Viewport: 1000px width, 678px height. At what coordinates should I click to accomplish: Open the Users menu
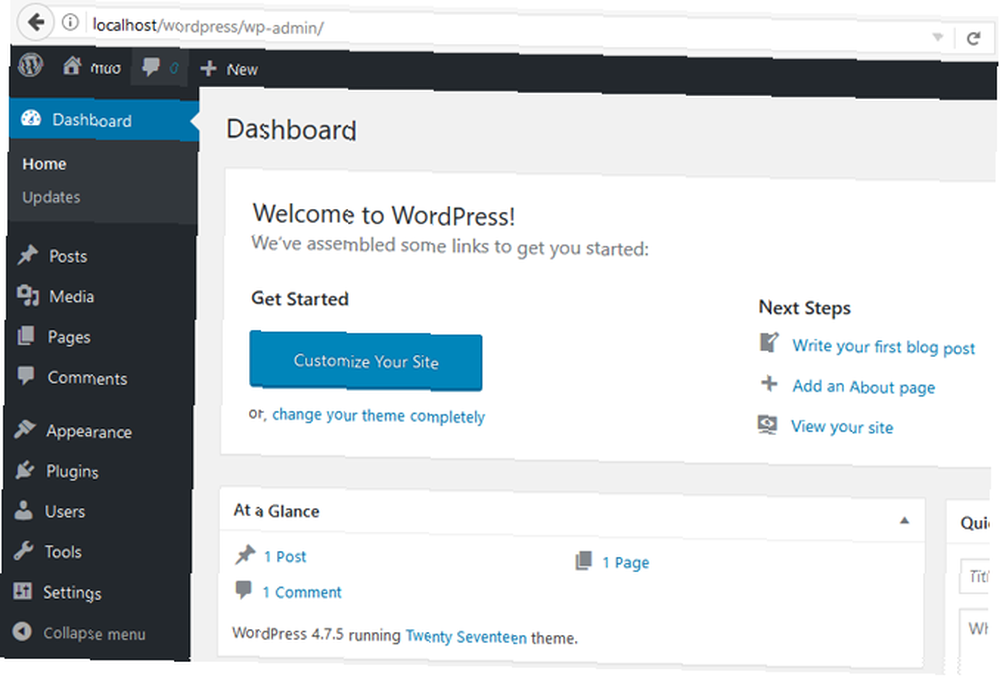point(64,512)
